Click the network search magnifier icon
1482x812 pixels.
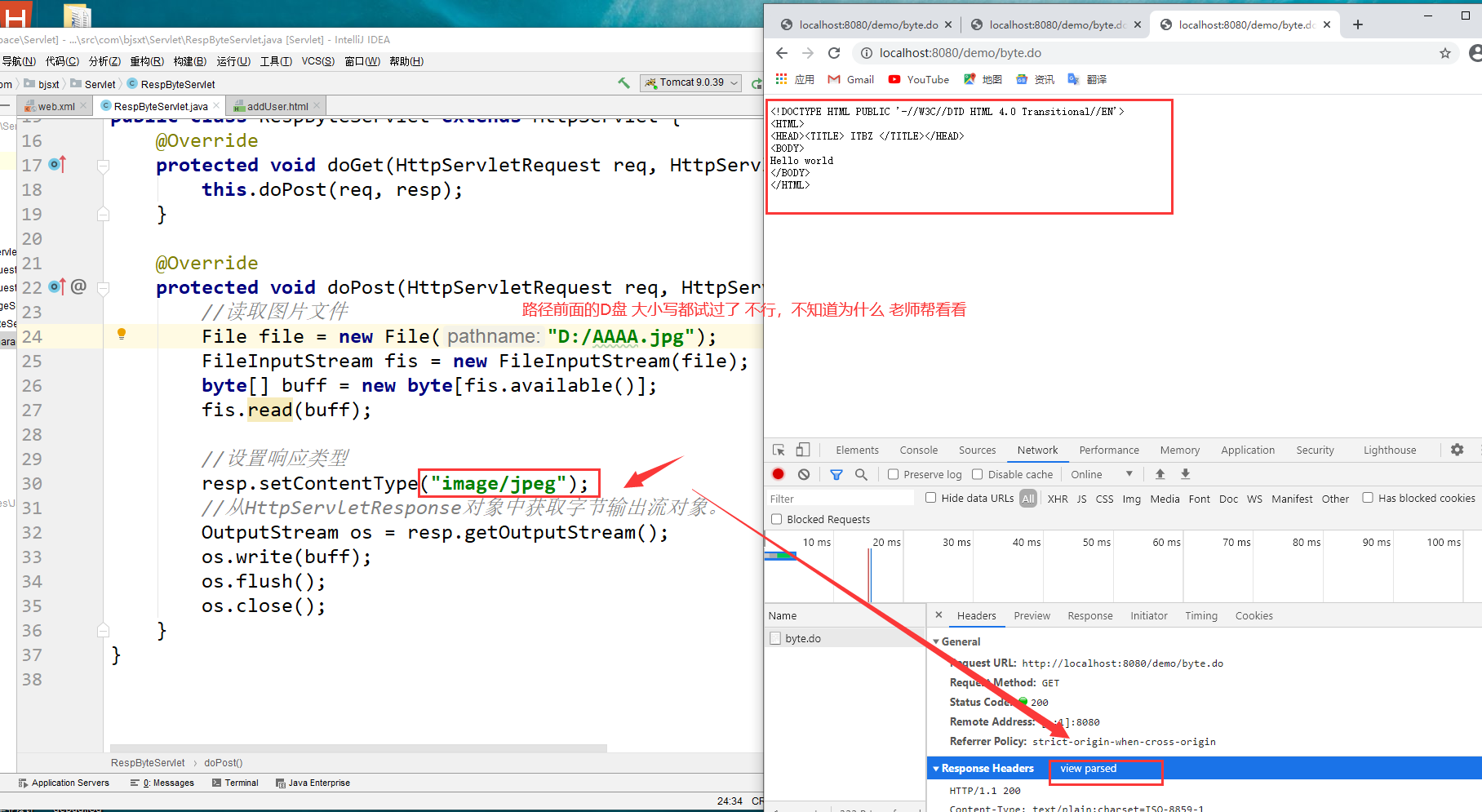point(861,474)
